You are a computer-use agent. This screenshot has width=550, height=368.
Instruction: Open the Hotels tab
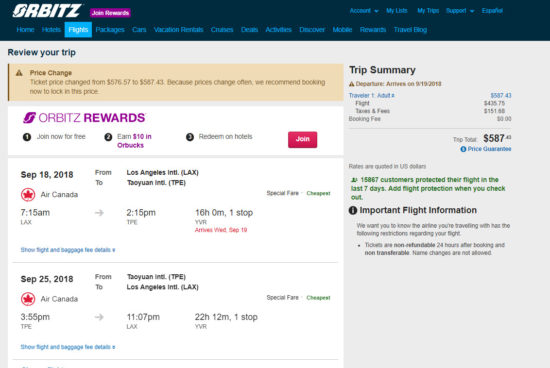(51, 30)
